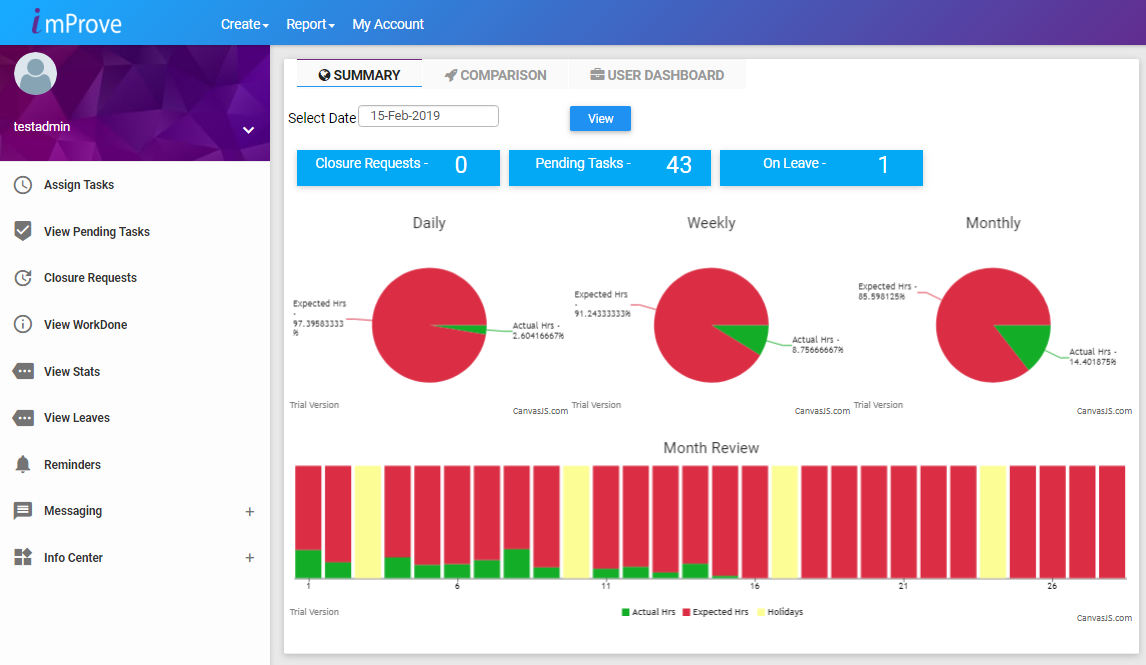This screenshot has height=665, width=1146.
Task: Click the testadmin user avatar
Action: (35, 74)
